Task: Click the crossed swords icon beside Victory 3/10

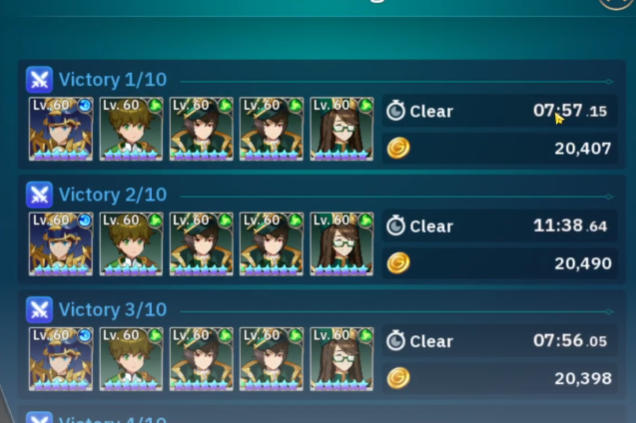Action: [x=39, y=310]
